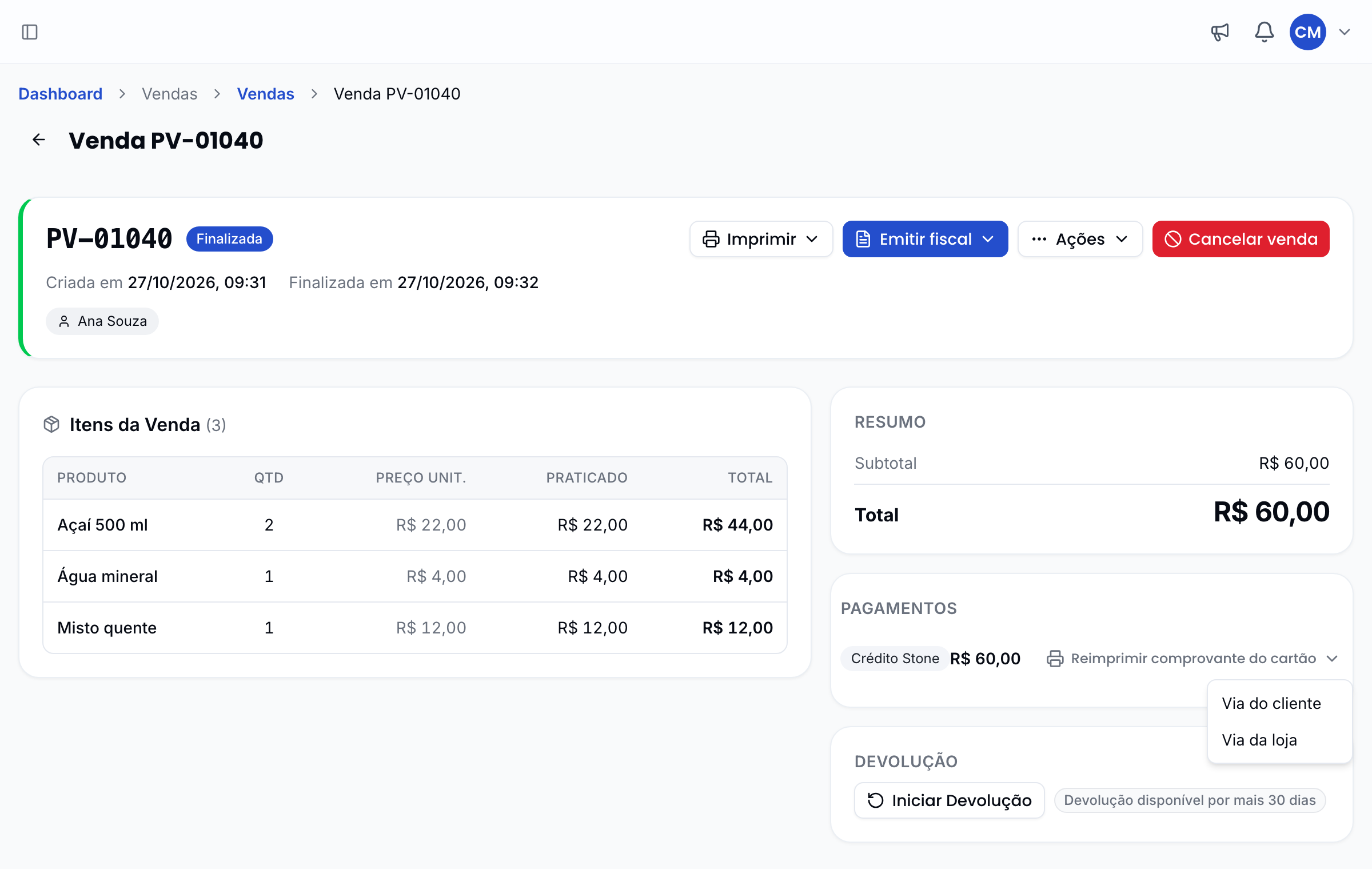The width and height of the screenshot is (1372, 869).
Task: Open the Ações dropdown
Action: coord(1080,239)
